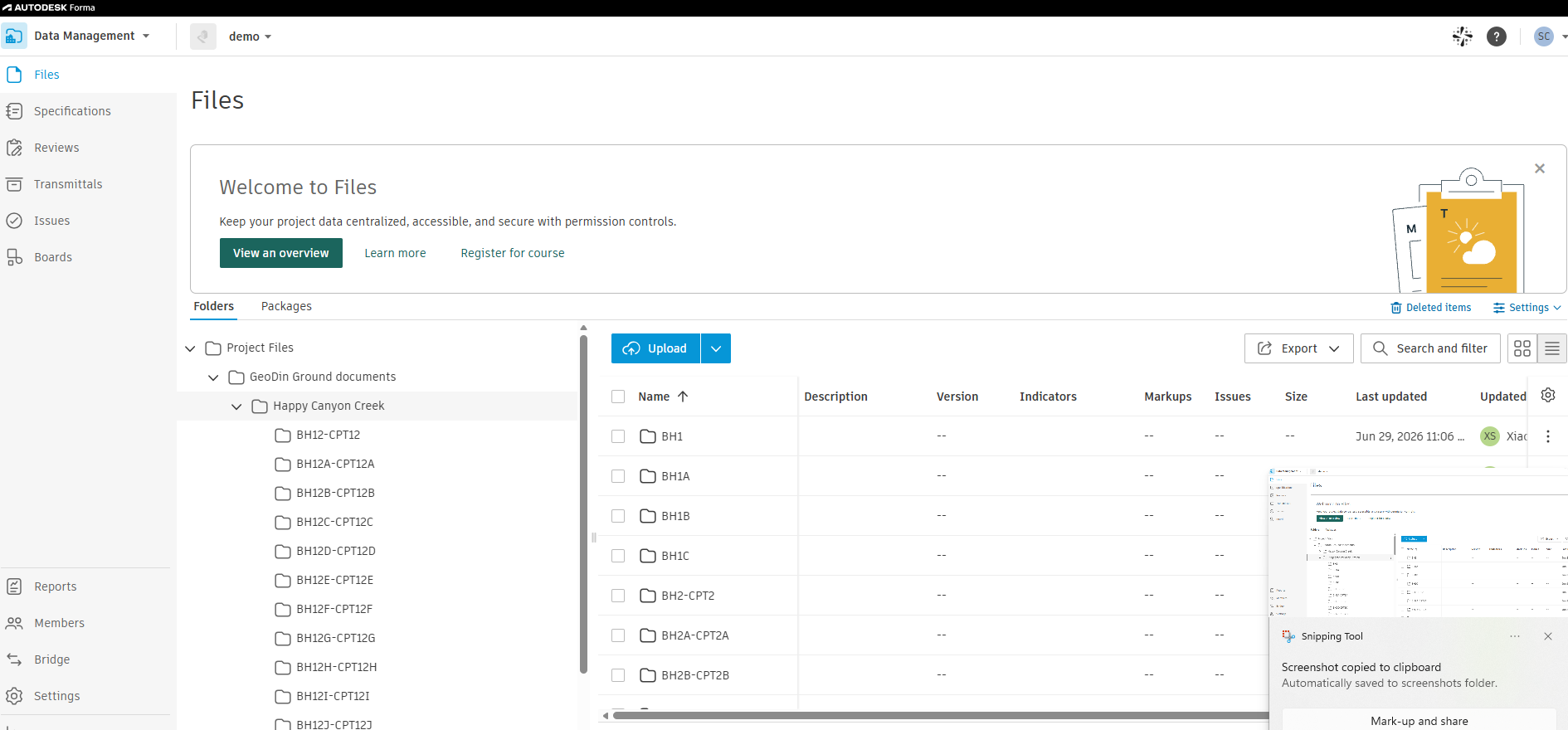The image size is (1568, 730).
Task: Switch to grid thumbnail view
Action: (x=1522, y=348)
